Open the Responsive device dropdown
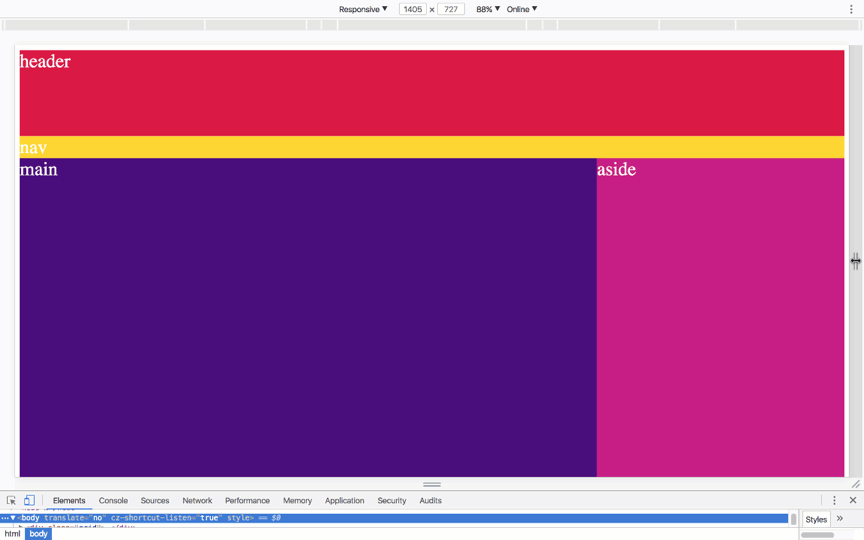This screenshot has width=864, height=540. 363,9
